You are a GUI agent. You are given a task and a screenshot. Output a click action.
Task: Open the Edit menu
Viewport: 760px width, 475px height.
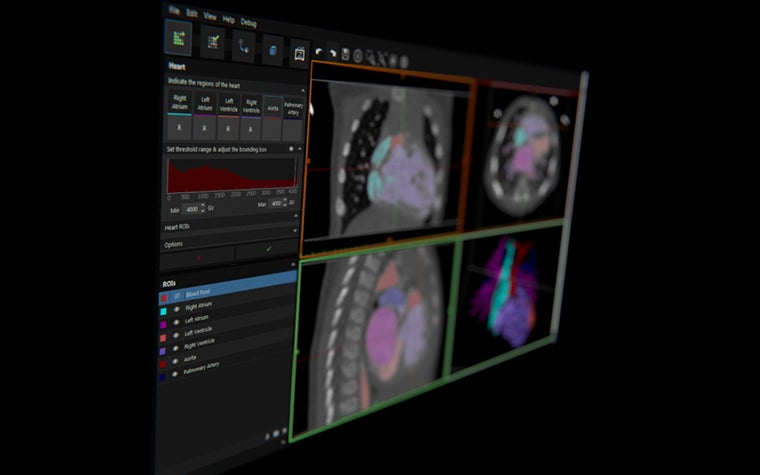(192, 14)
